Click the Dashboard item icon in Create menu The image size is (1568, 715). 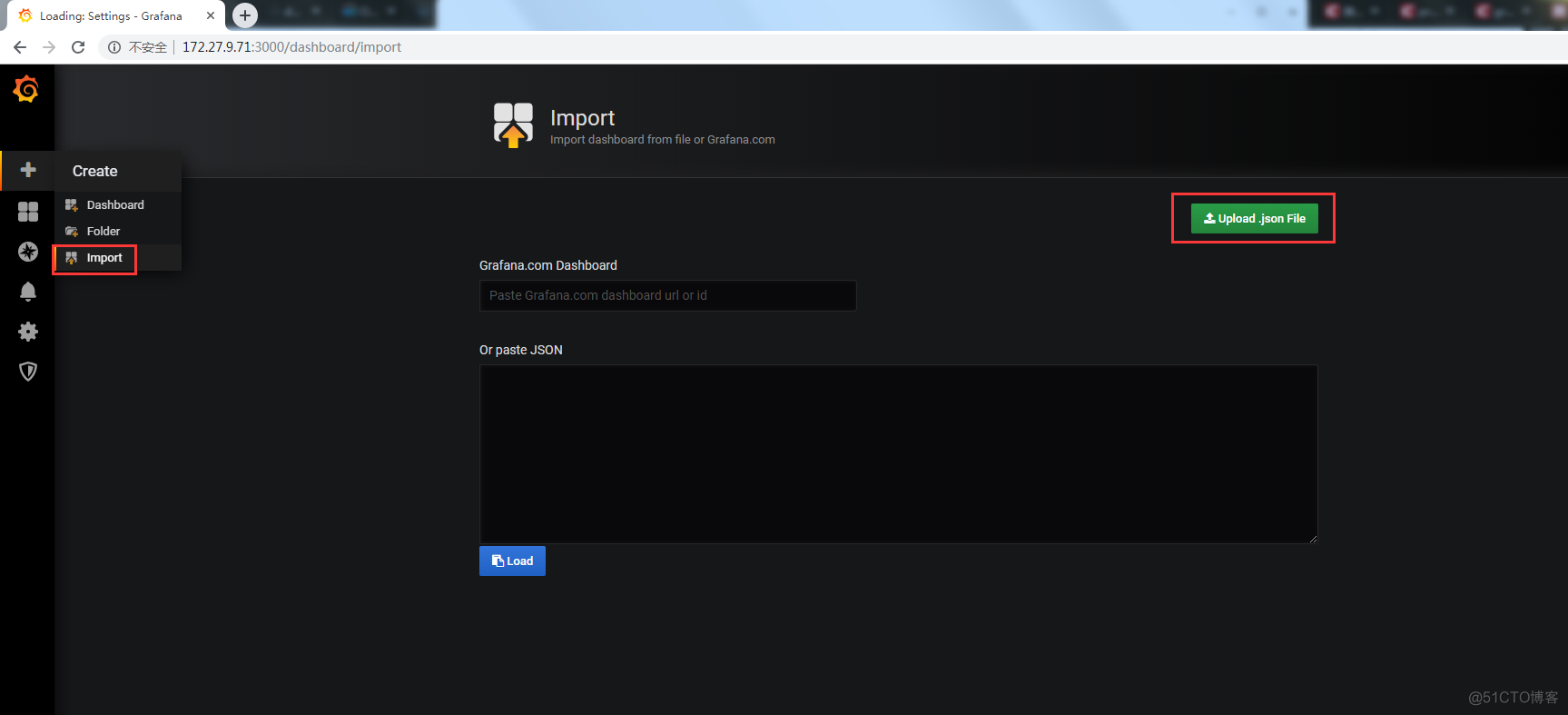click(x=72, y=205)
